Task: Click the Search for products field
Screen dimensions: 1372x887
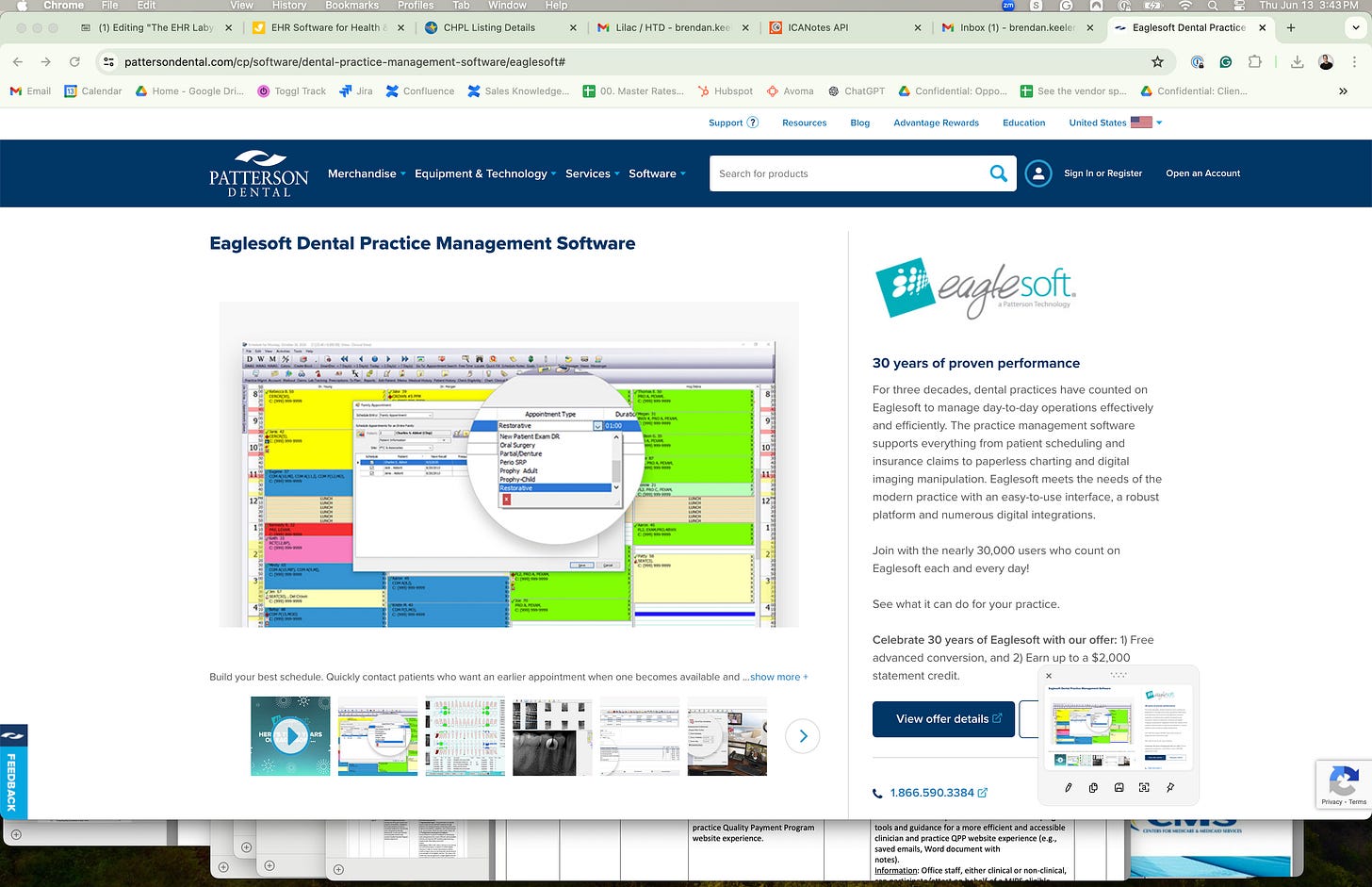Action: pos(848,173)
